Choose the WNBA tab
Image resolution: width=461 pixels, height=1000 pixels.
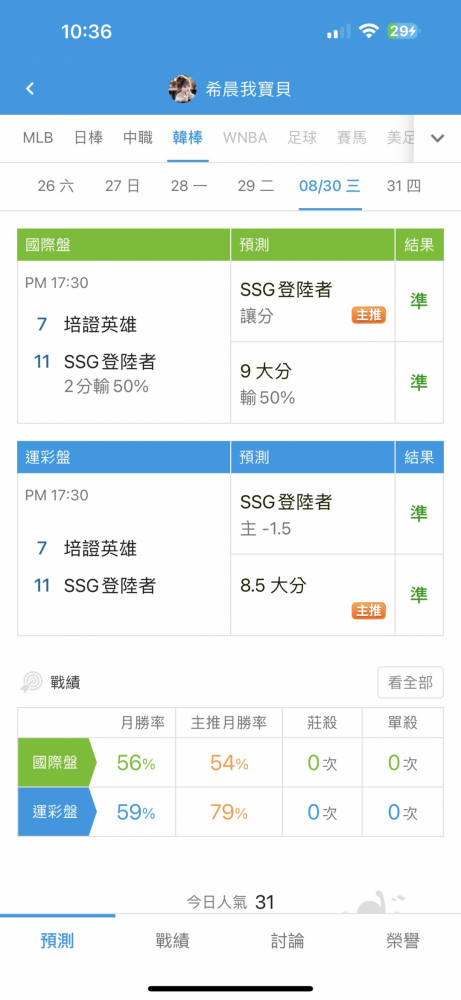pos(245,138)
